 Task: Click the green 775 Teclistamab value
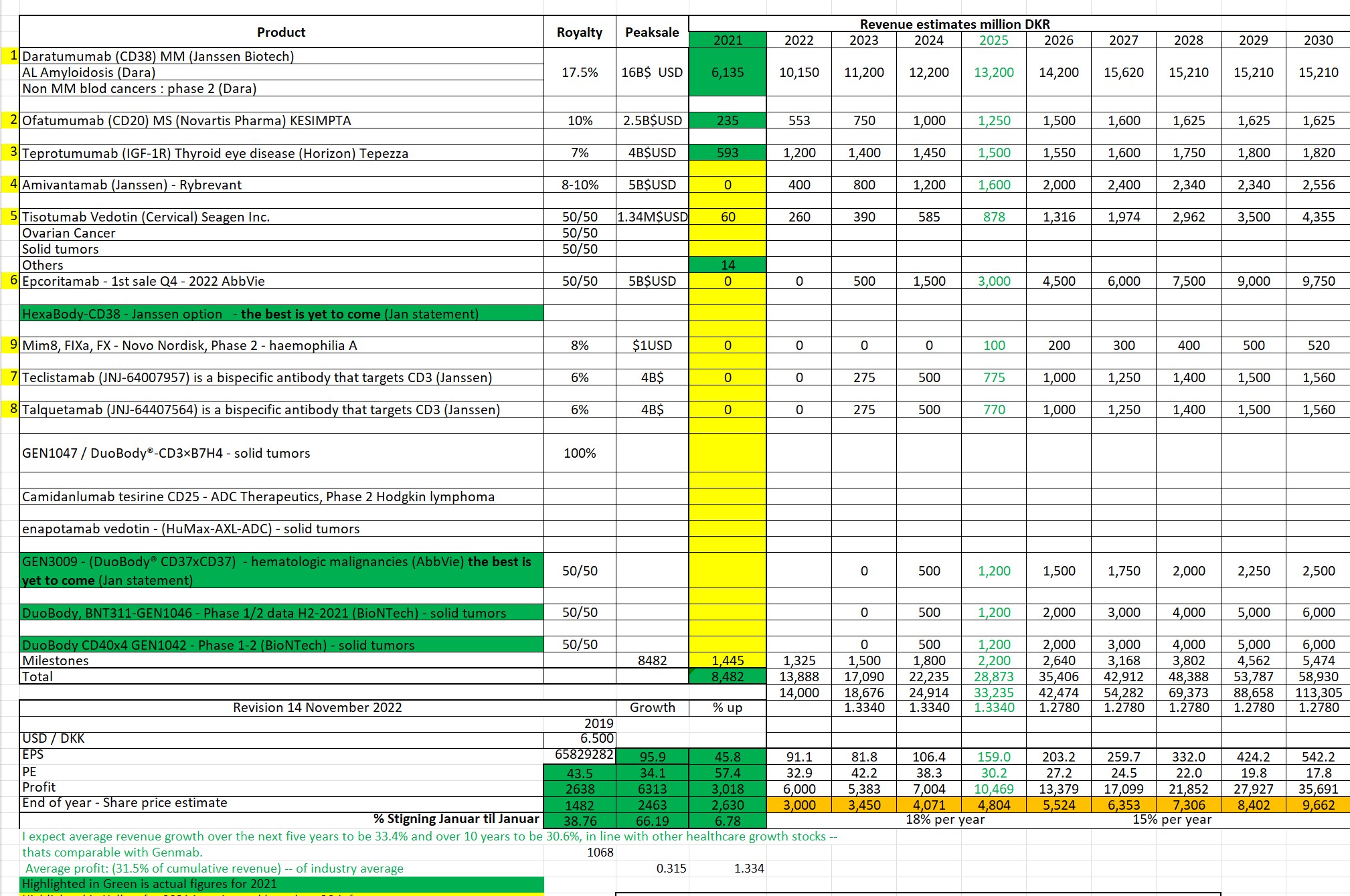click(x=993, y=377)
